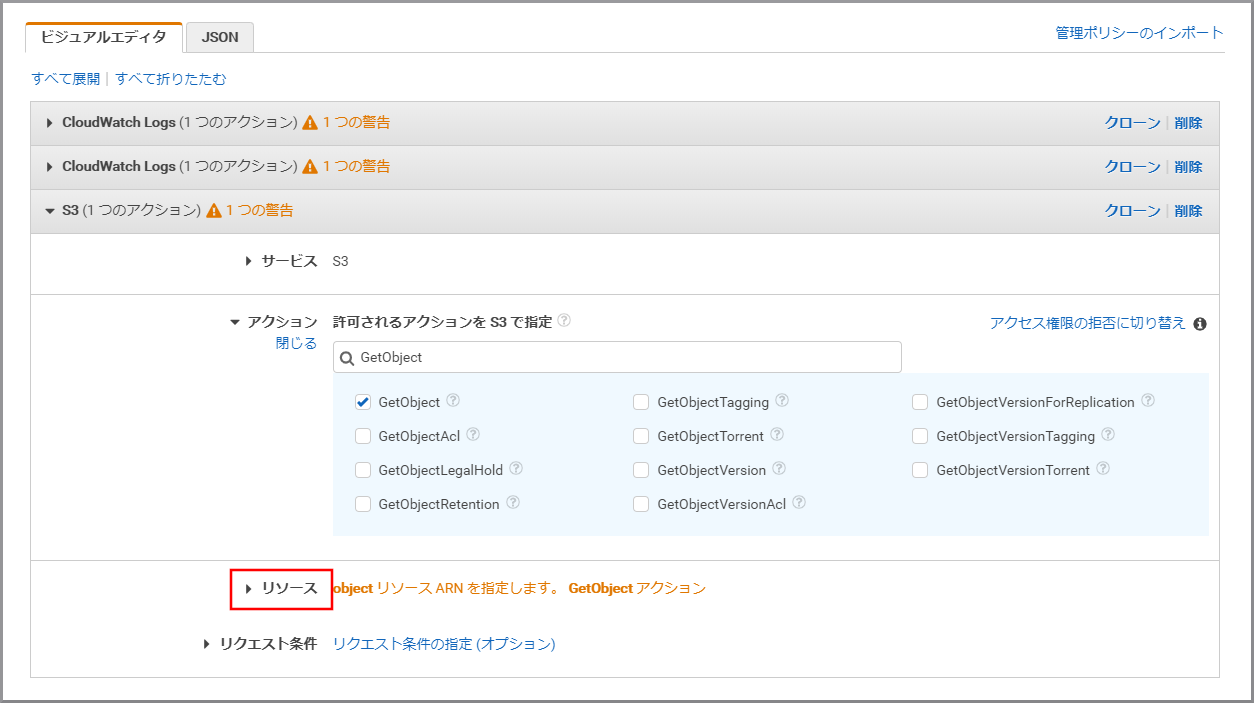Click the help icon beside GetObjectAcl
Viewport: 1254px width, 703px height.
click(473, 435)
